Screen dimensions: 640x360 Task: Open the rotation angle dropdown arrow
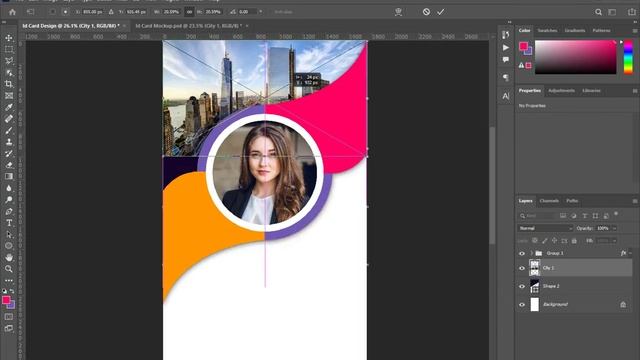click(261, 12)
